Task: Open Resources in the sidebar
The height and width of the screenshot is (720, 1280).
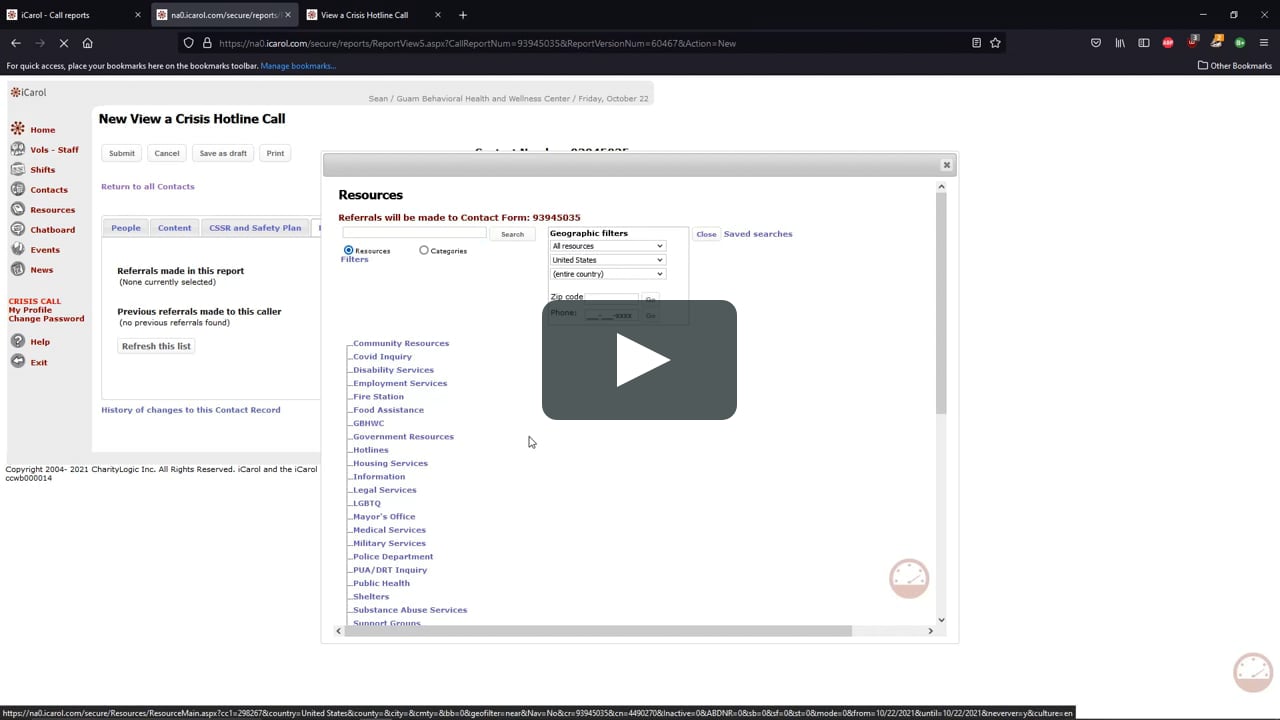Action: [52, 210]
